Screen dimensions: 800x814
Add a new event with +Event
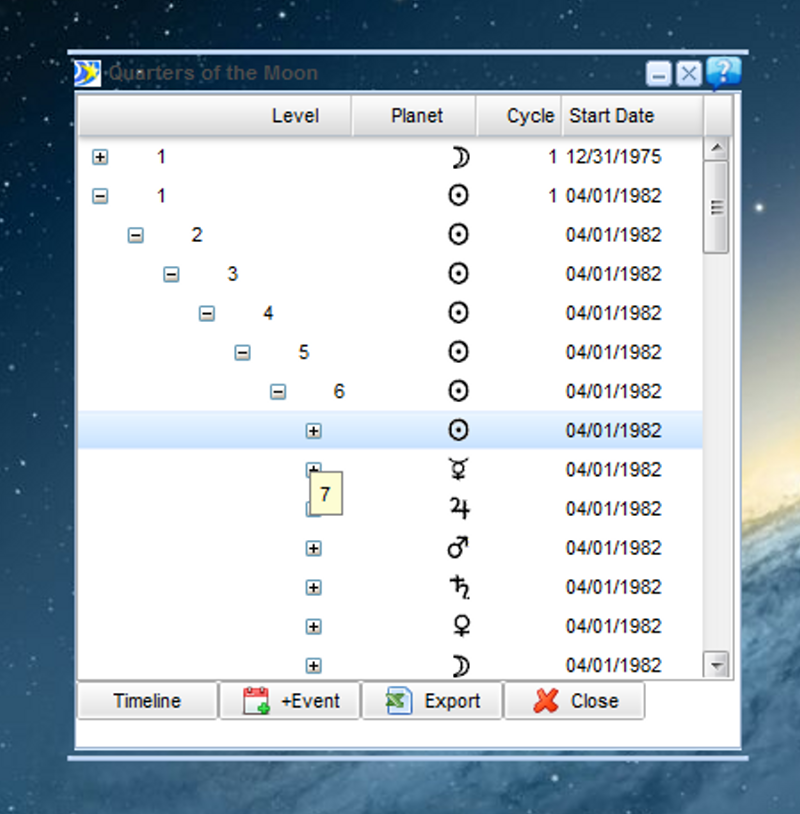point(290,701)
